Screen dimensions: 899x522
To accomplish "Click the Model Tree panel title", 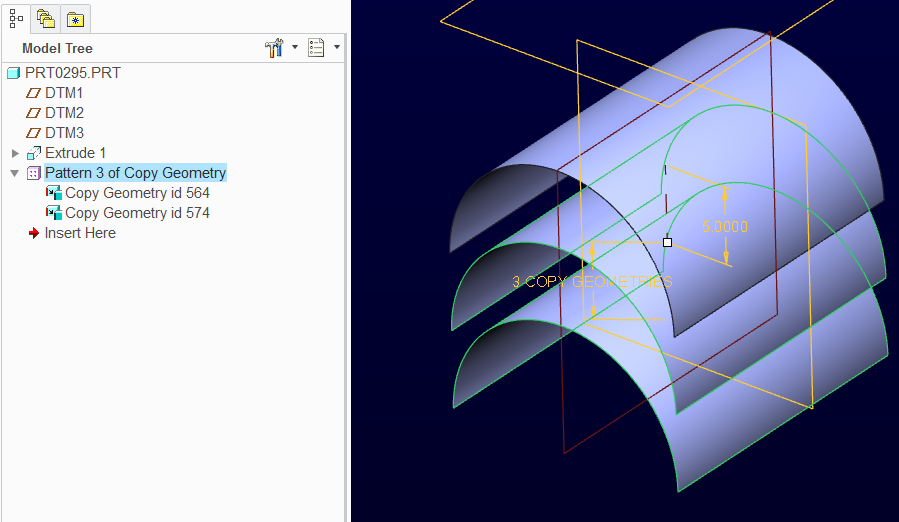I will point(57,49).
